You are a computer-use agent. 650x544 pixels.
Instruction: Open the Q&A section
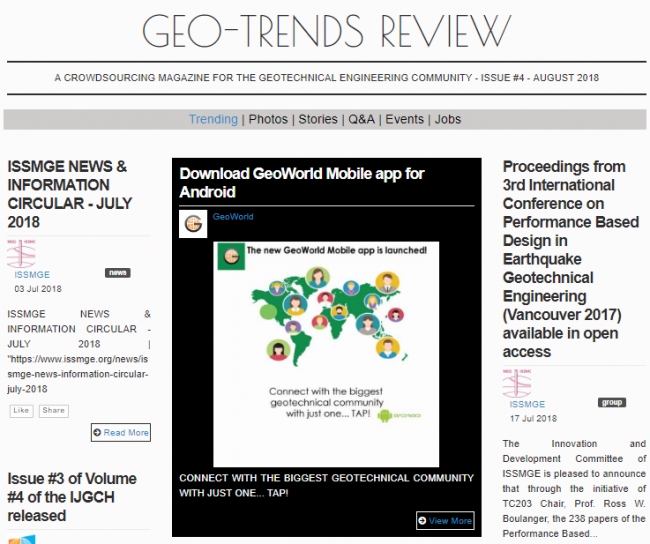coord(361,119)
